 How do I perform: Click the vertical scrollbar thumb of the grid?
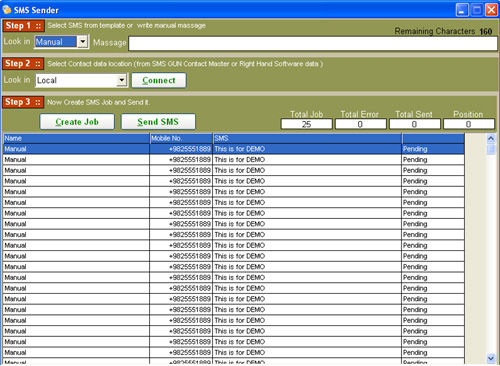coord(491,149)
